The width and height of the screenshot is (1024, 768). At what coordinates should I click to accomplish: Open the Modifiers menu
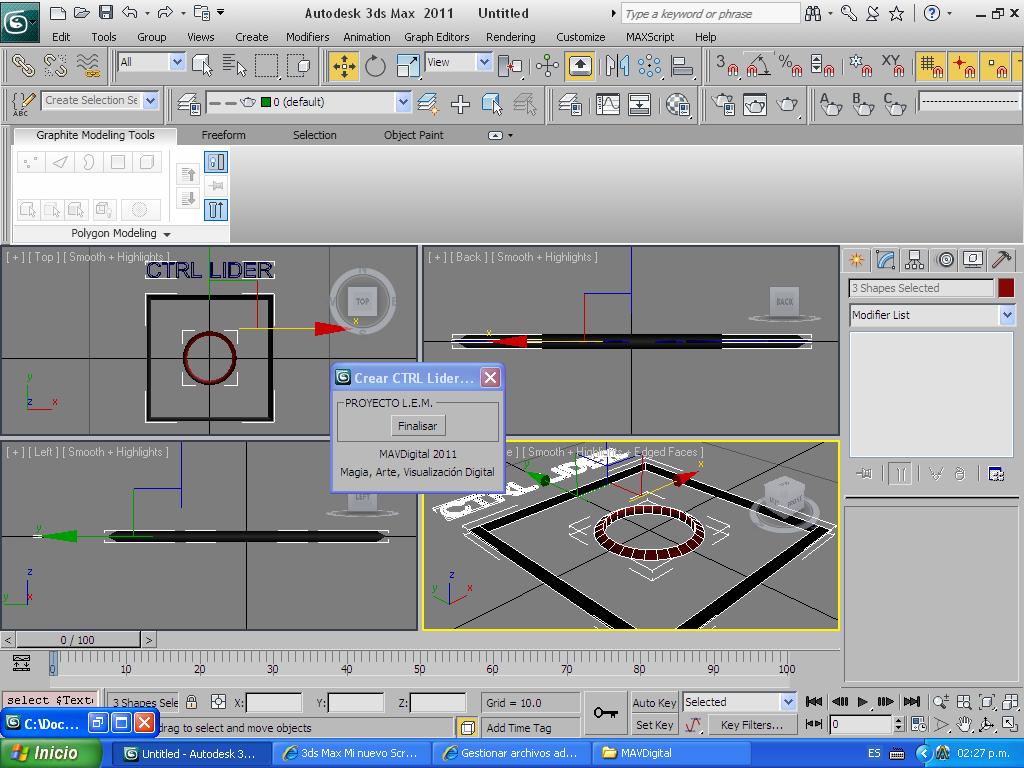[x=307, y=37]
